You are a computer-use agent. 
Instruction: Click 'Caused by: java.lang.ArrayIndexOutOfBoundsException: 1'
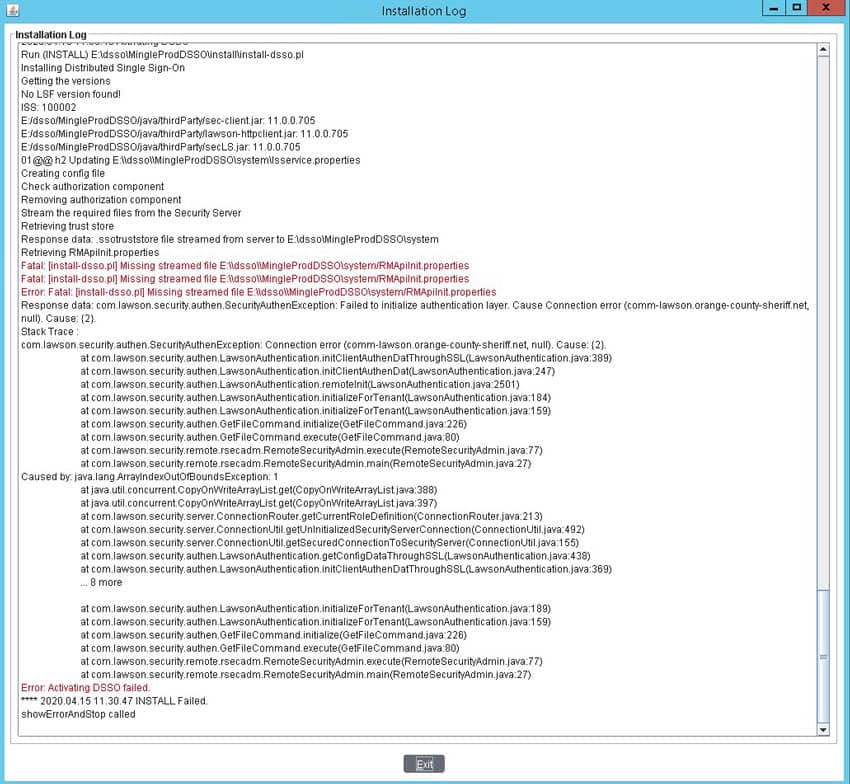click(x=150, y=477)
